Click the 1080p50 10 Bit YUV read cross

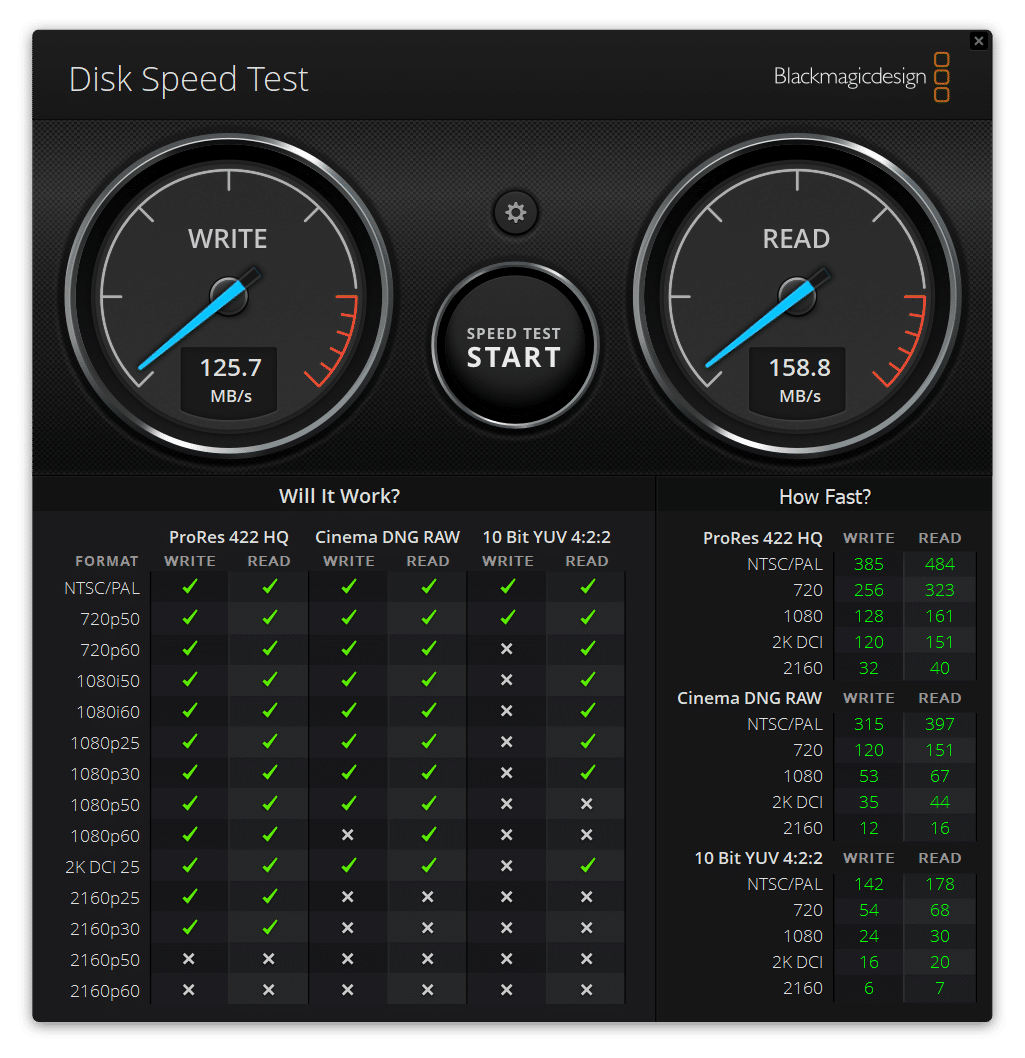pos(586,804)
